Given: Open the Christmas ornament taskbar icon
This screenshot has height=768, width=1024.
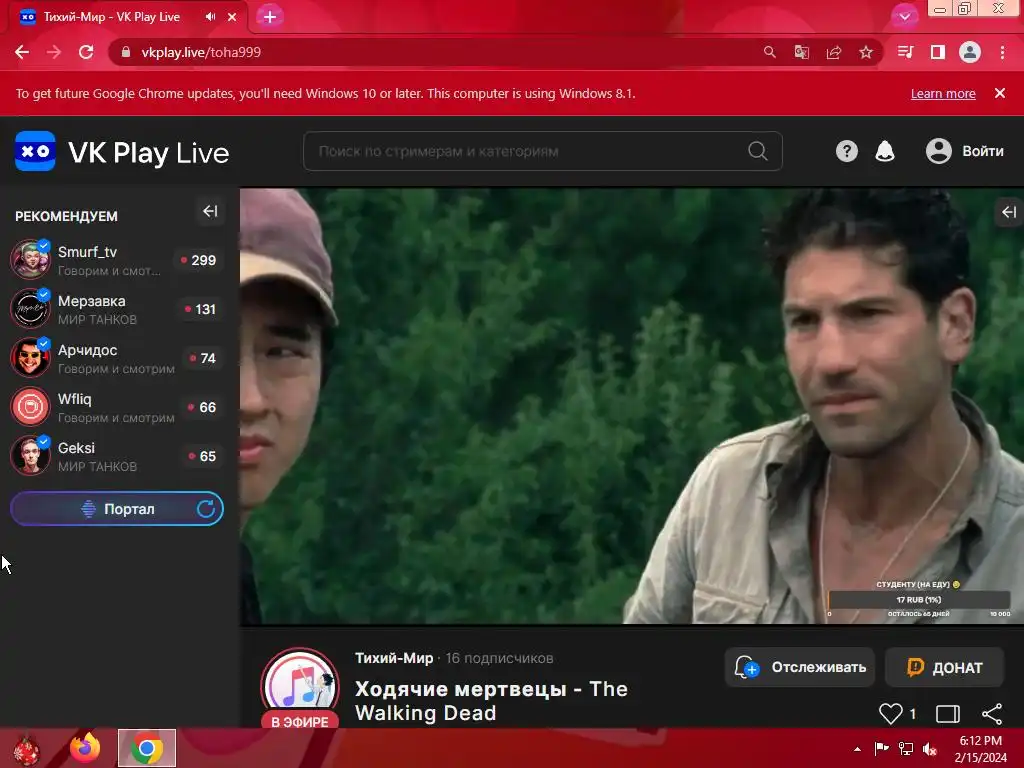Looking at the screenshot, I should (26, 750).
